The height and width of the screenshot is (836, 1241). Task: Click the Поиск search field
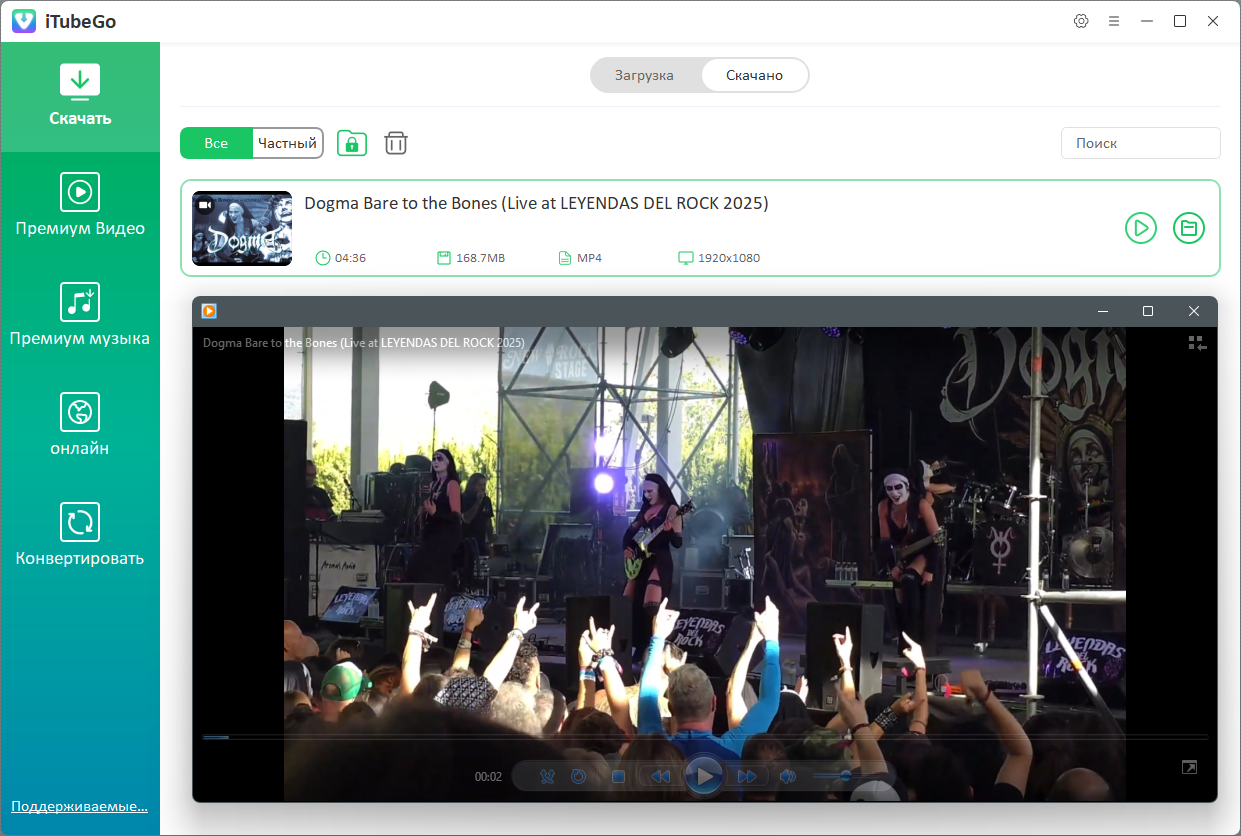1141,143
